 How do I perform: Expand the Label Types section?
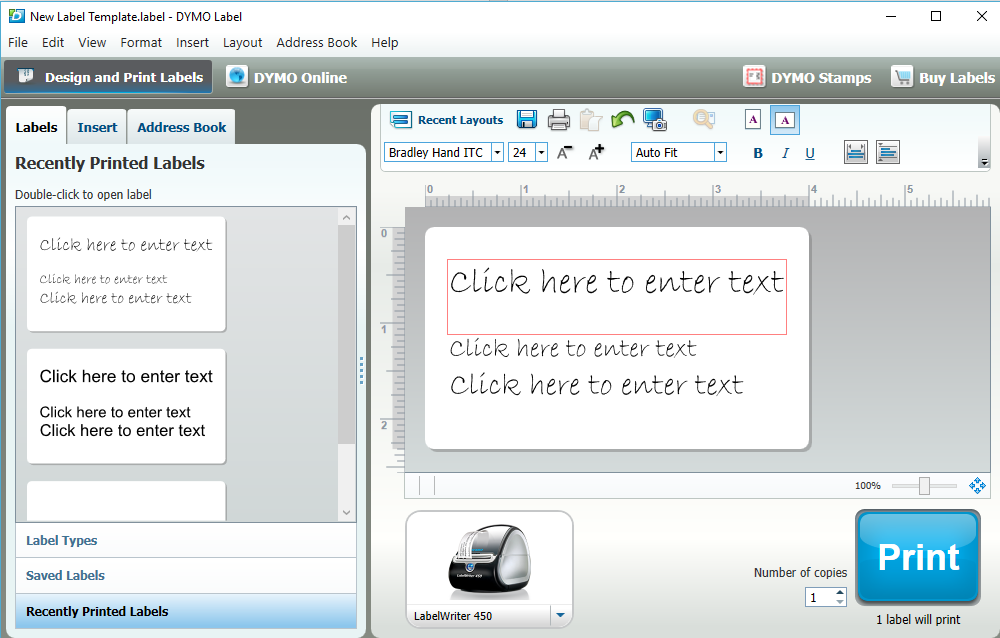pos(186,540)
